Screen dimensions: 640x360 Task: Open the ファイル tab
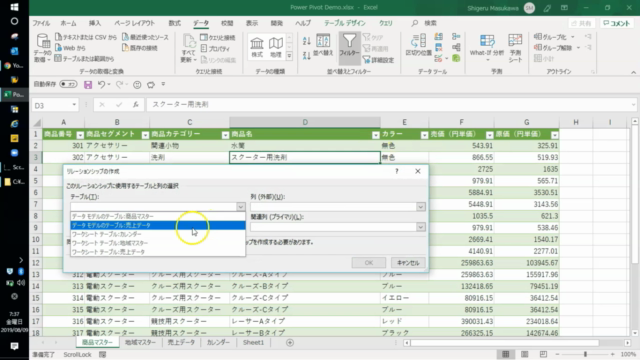41,23
